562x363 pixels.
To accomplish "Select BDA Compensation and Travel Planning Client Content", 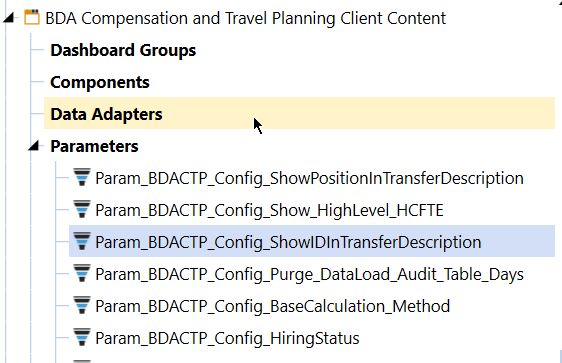I will click(x=246, y=18).
